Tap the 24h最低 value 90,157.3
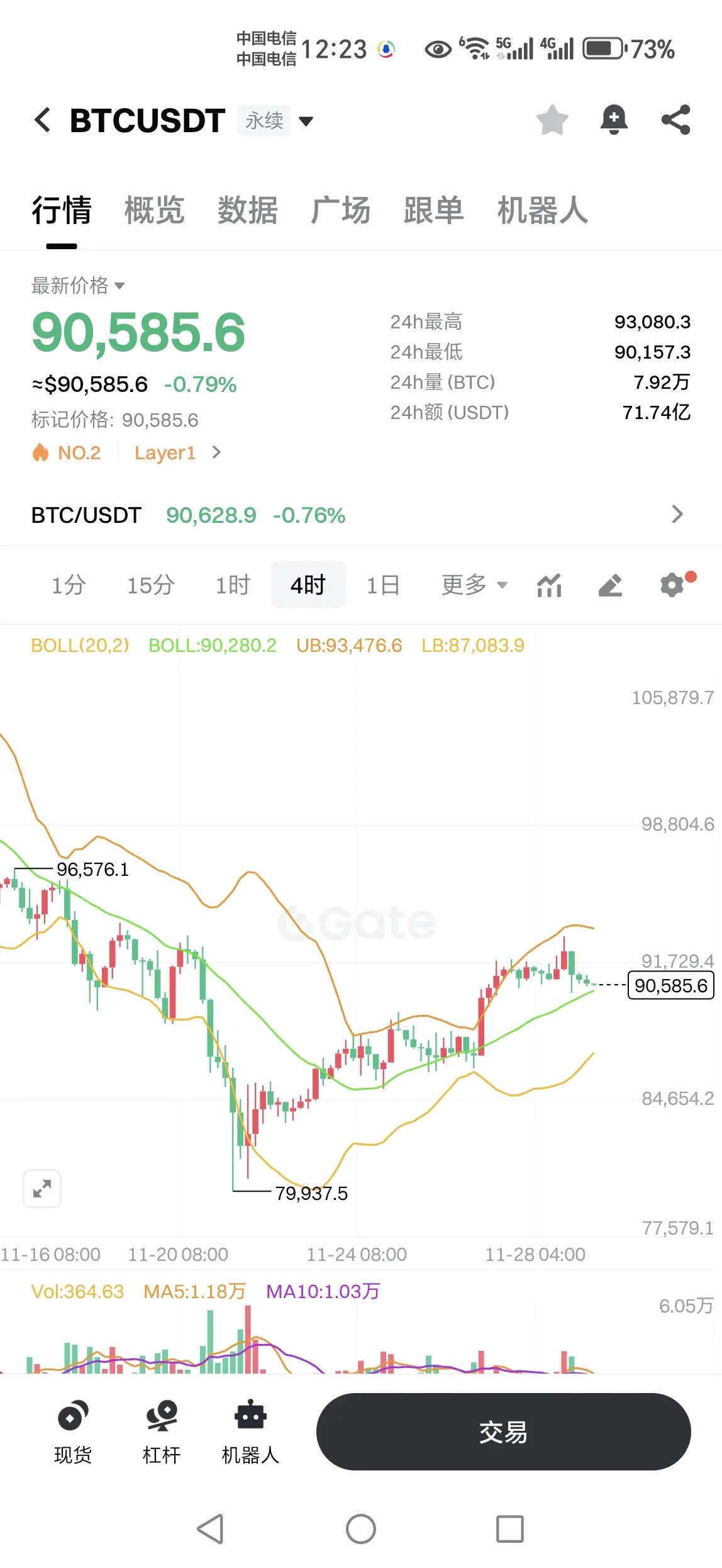This screenshot has height=1568, width=722. (x=652, y=352)
